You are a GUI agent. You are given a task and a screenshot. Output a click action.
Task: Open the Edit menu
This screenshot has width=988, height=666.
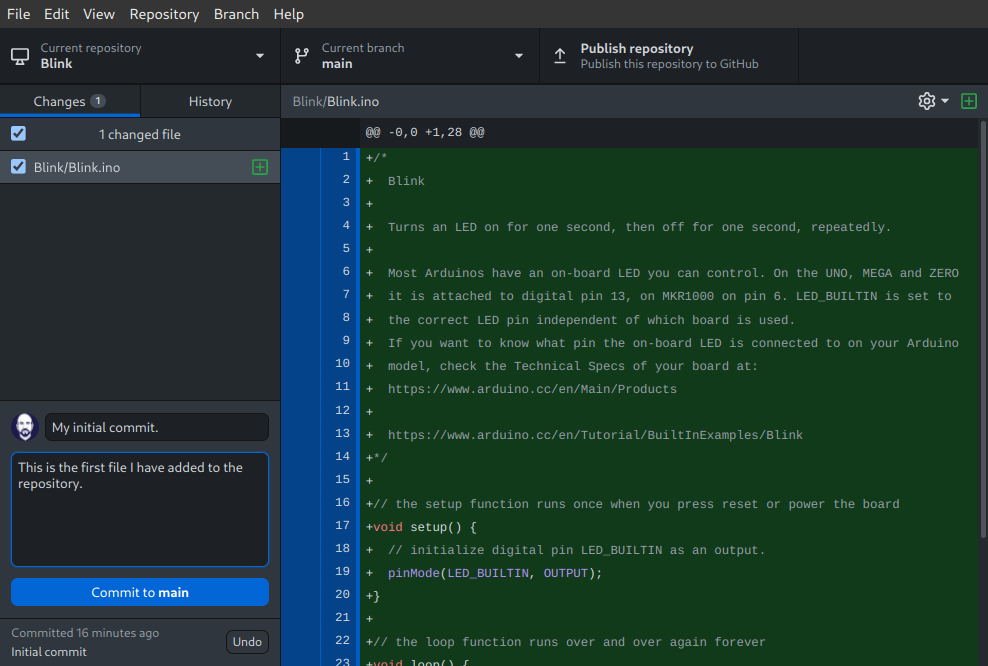tap(56, 14)
